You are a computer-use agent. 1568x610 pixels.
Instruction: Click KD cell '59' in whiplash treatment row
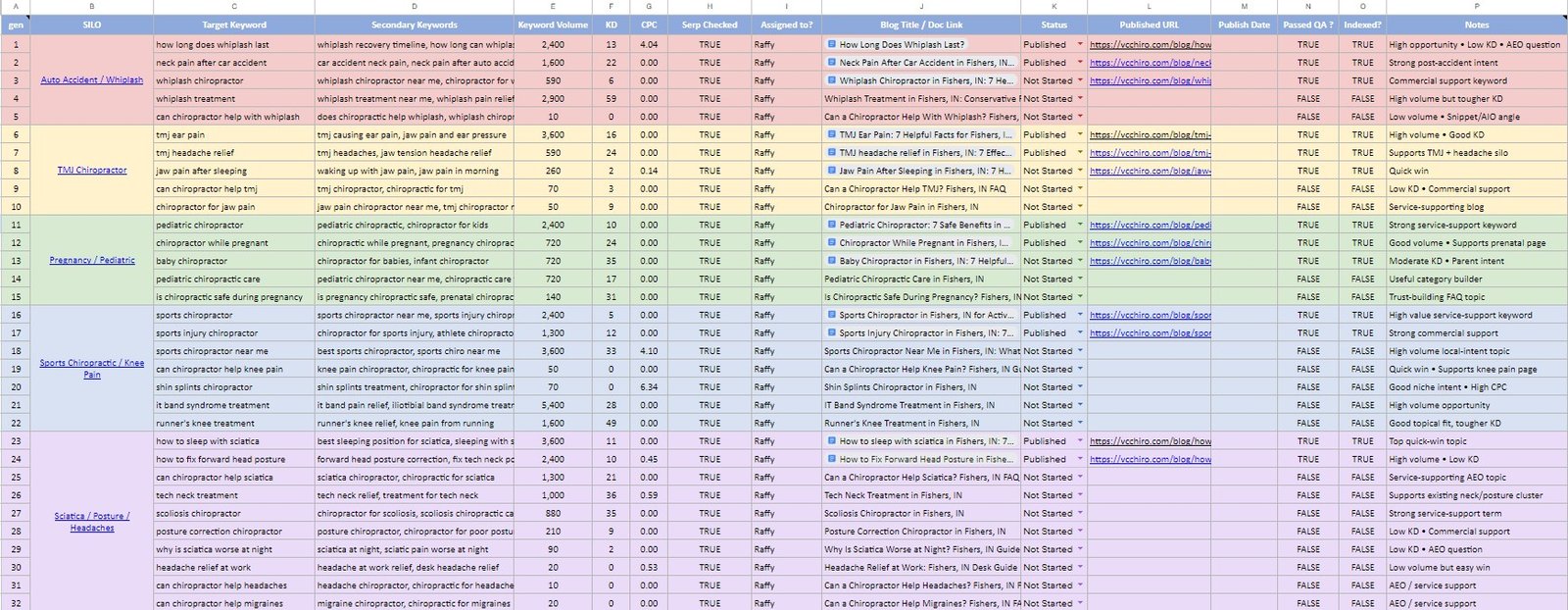coord(611,98)
